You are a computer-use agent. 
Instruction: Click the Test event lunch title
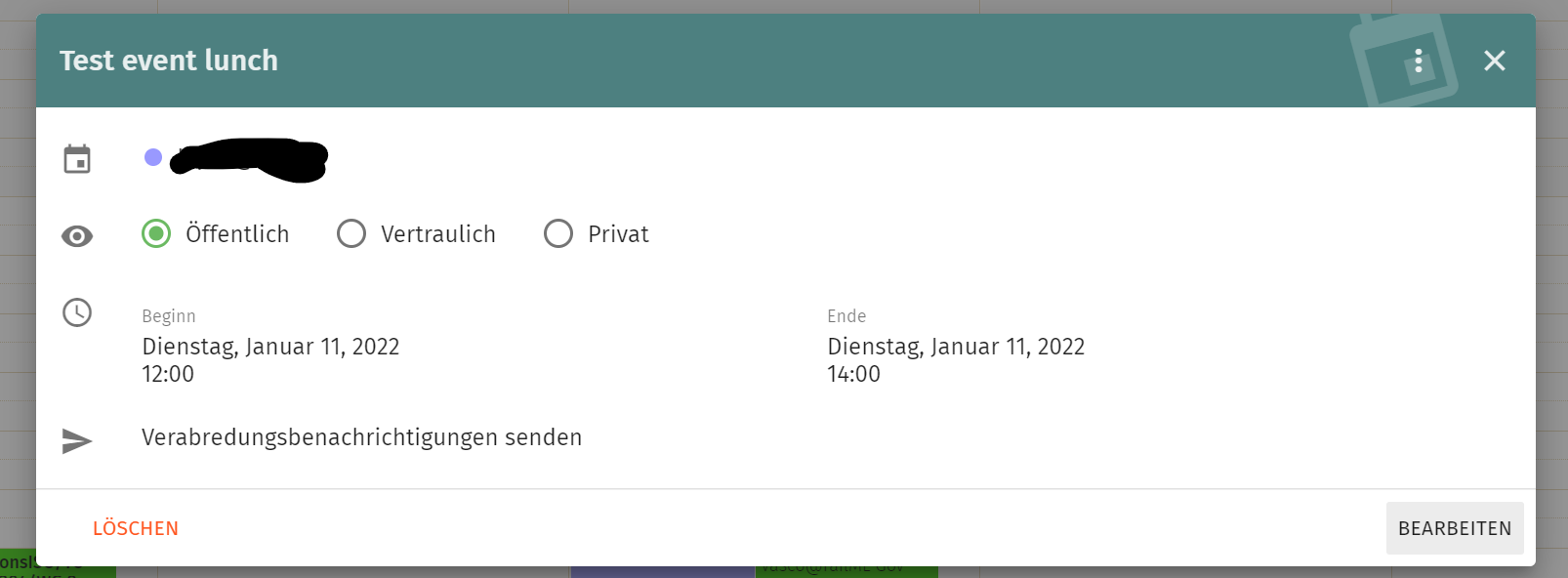(169, 61)
